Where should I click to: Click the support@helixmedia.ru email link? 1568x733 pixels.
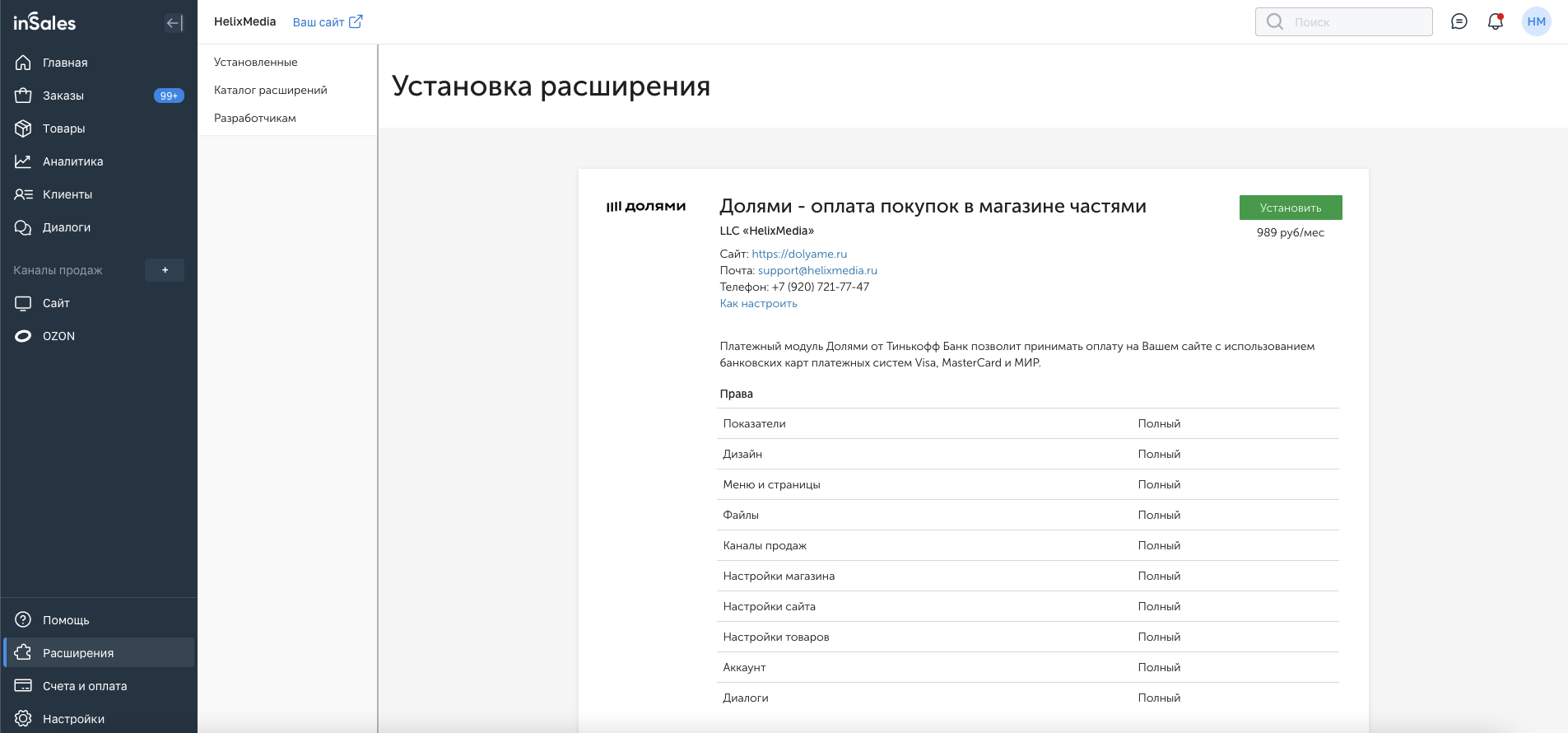coord(817,270)
